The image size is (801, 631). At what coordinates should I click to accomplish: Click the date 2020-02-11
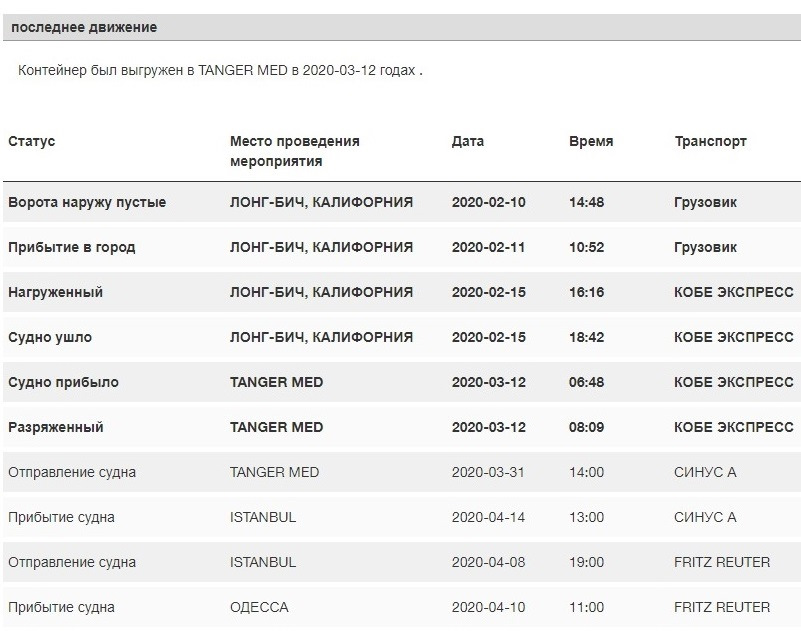(x=488, y=247)
